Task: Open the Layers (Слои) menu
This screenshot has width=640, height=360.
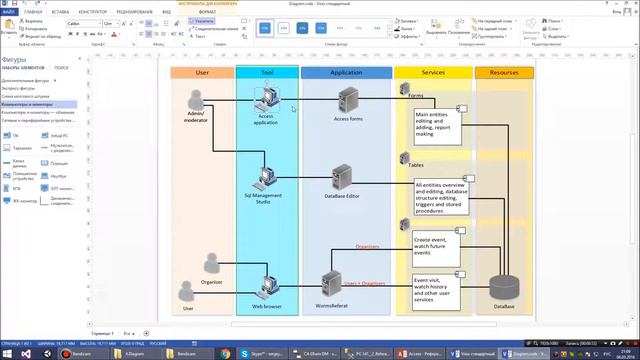Action: tap(552, 29)
